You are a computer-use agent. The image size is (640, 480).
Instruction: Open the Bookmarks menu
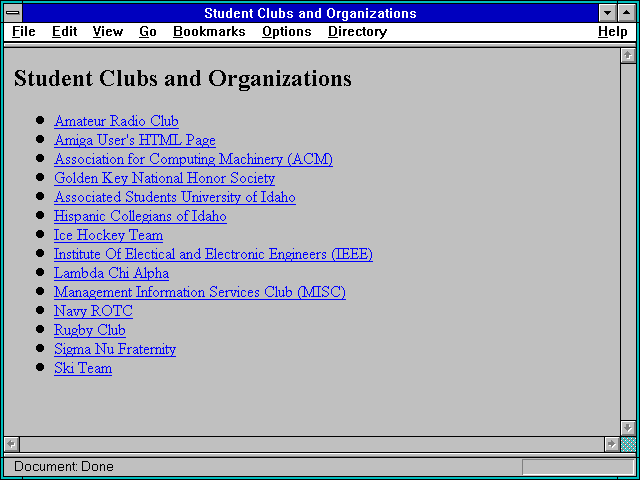pos(209,32)
